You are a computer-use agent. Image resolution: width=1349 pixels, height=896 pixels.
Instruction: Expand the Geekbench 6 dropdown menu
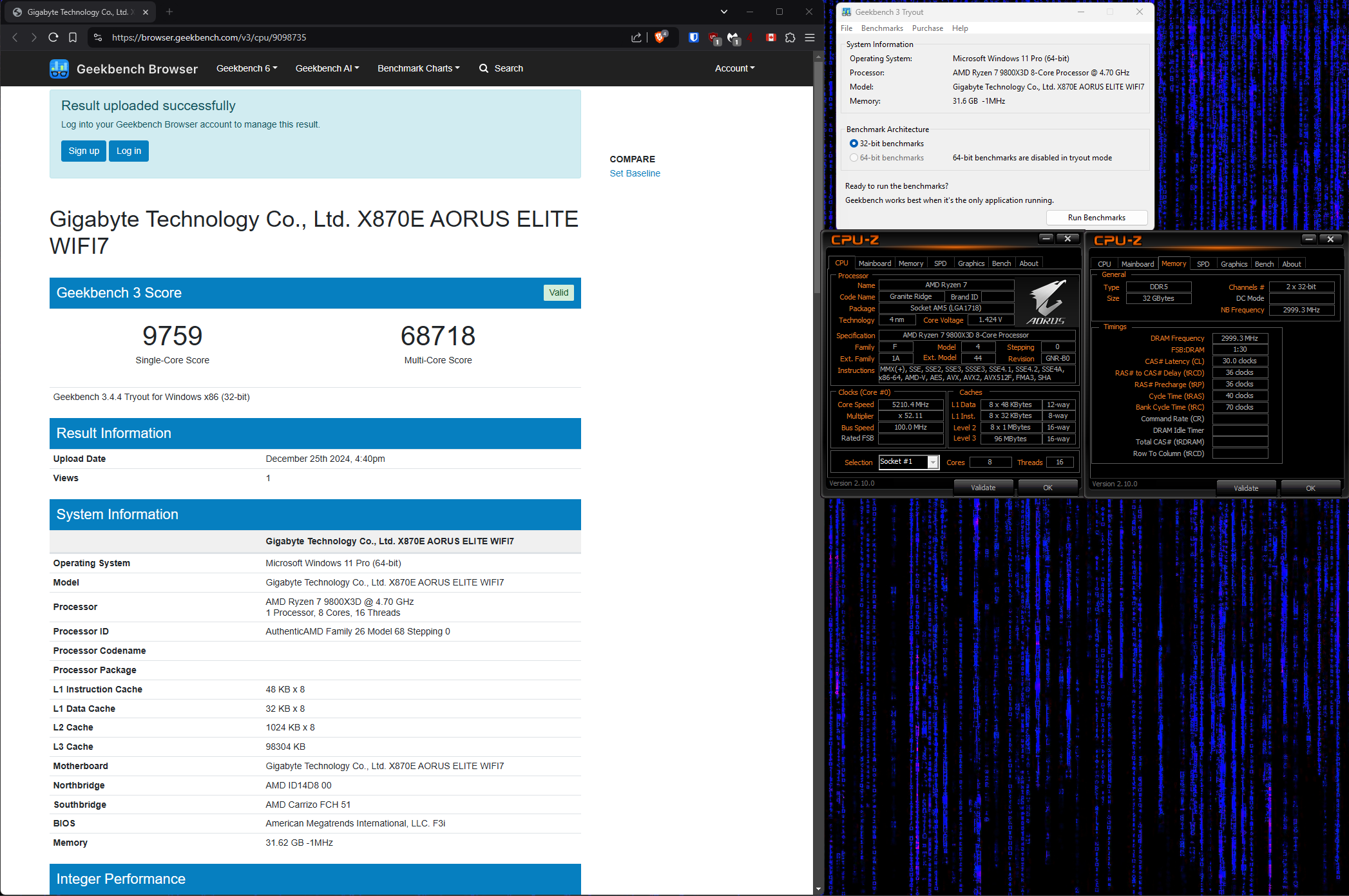click(247, 68)
